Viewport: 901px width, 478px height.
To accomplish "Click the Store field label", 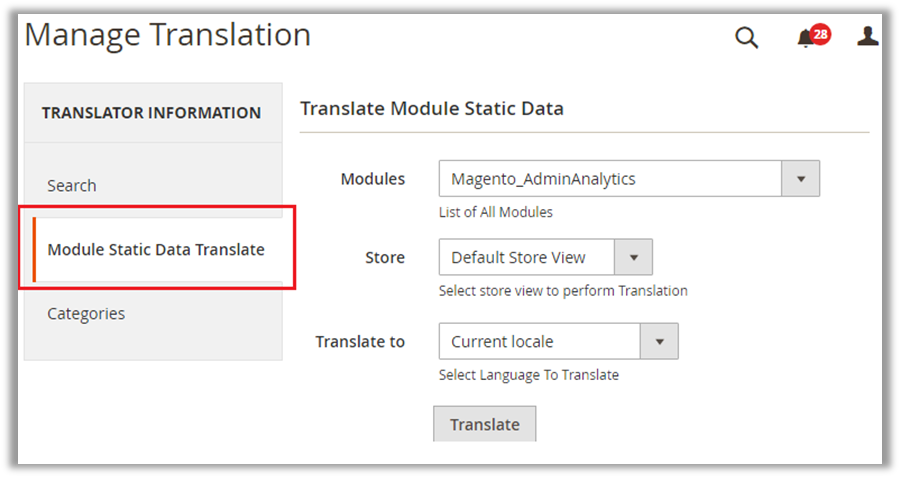I will (385, 257).
